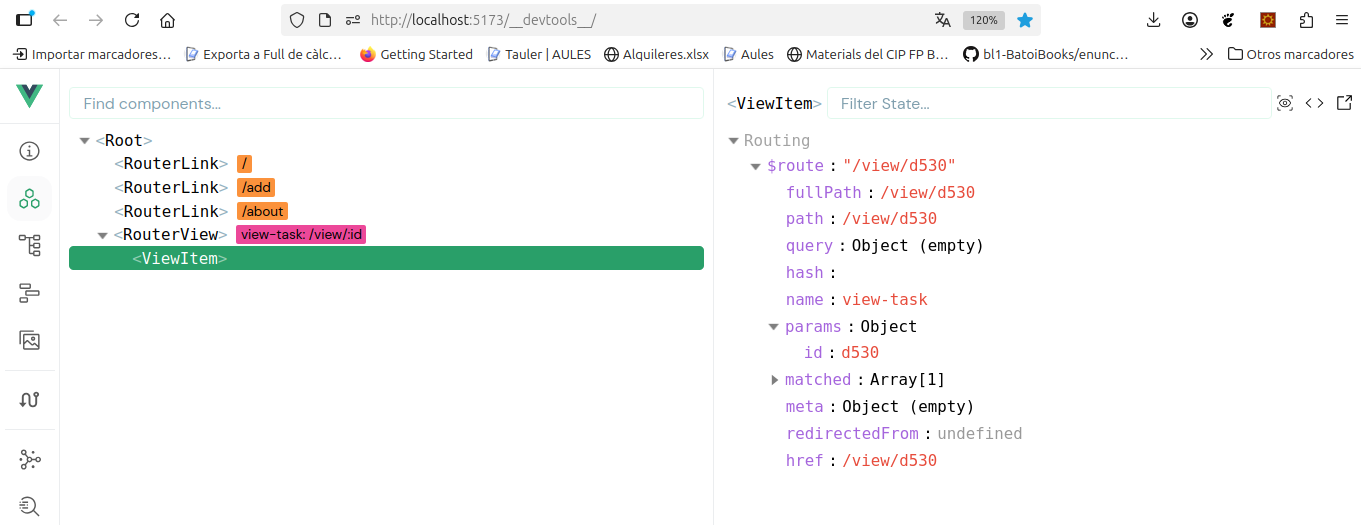The image size is (1361, 525).
Task: Click the site information page icon
Action: (324, 20)
